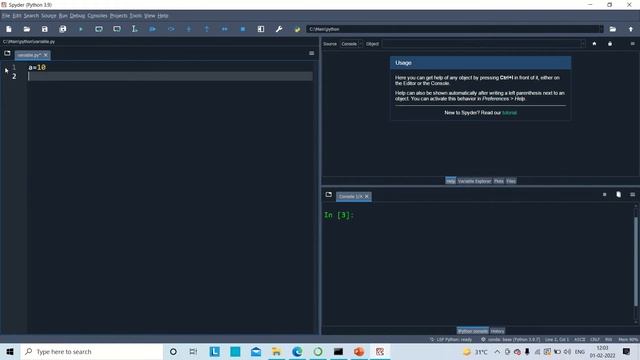The height and width of the screenshot is (360, 640).
Task: Expand the Object field dropdown arrow
Action: tap(582, 44)
